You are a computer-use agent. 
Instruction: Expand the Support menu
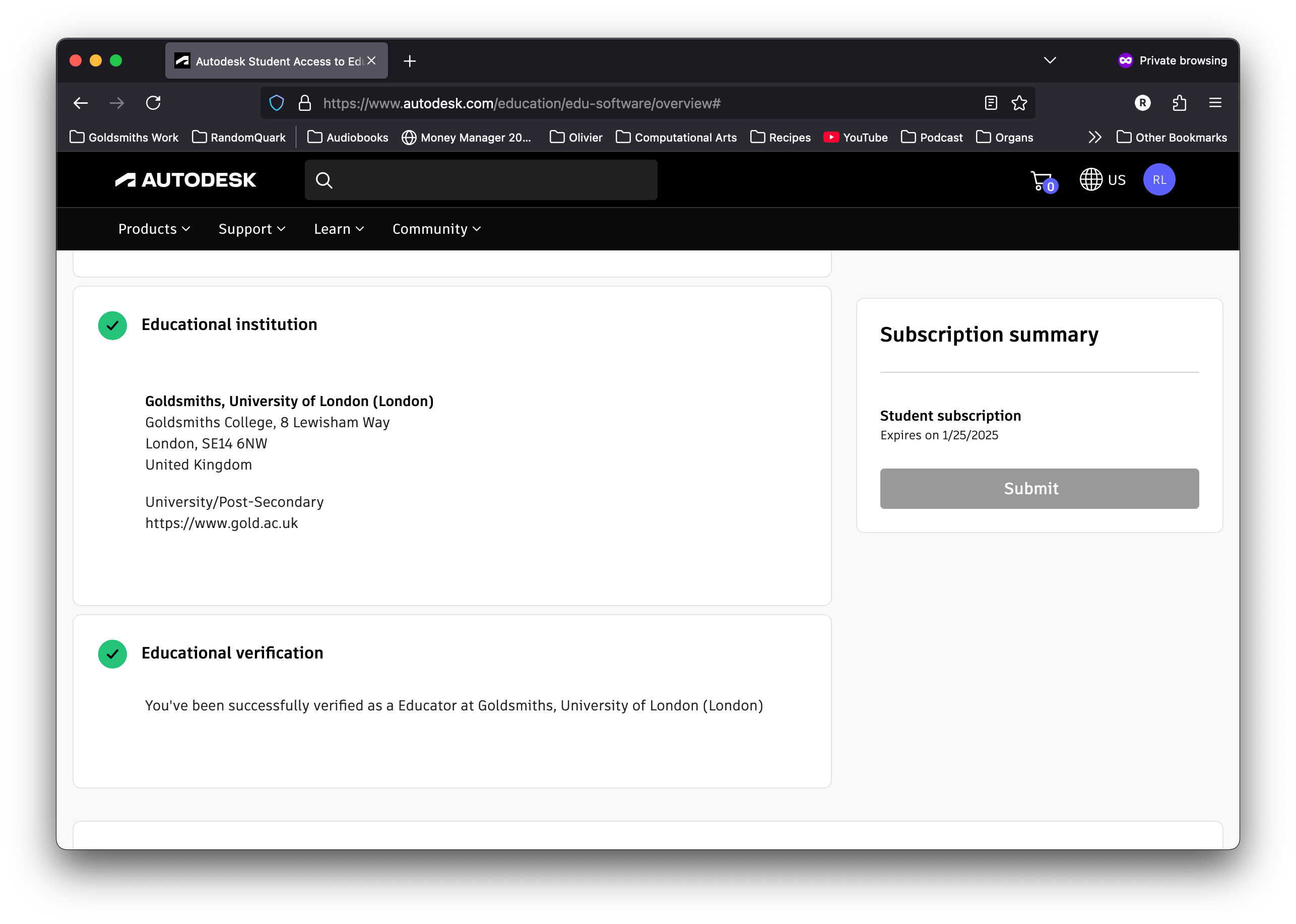[252, 229]
